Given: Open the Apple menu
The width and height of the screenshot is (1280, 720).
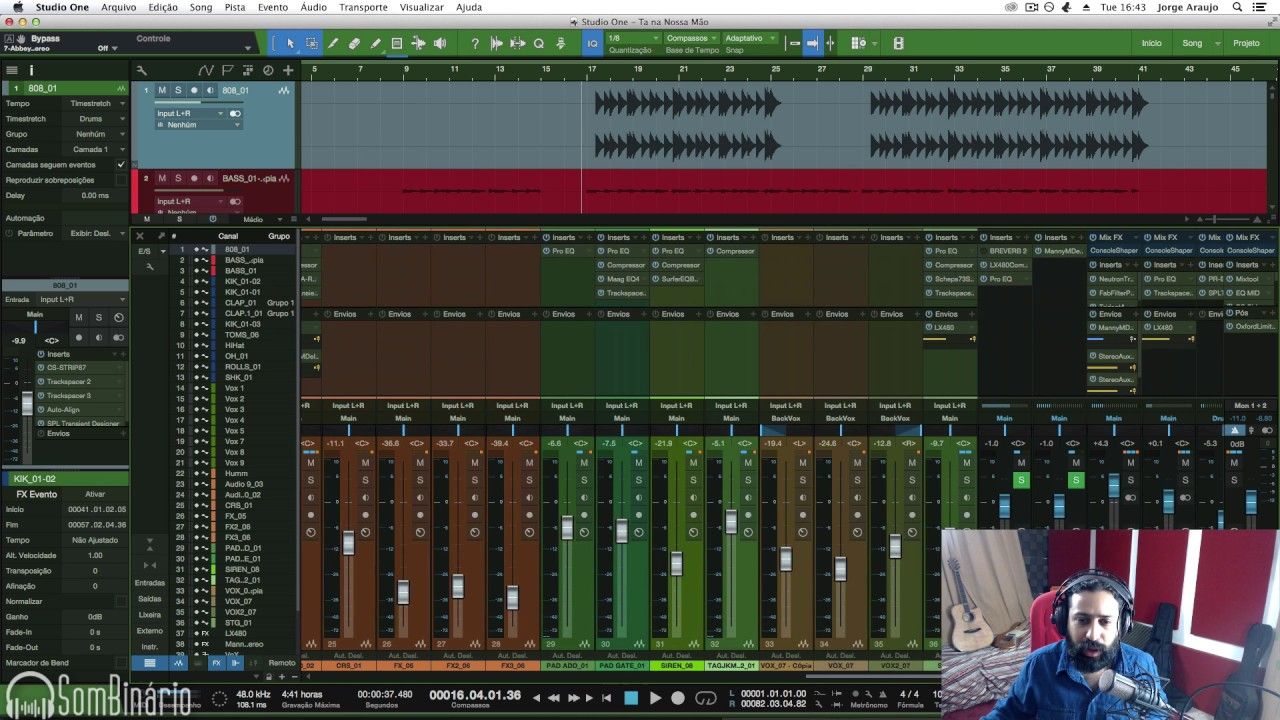Looking at the screenshot, I should tap(16, 7).
